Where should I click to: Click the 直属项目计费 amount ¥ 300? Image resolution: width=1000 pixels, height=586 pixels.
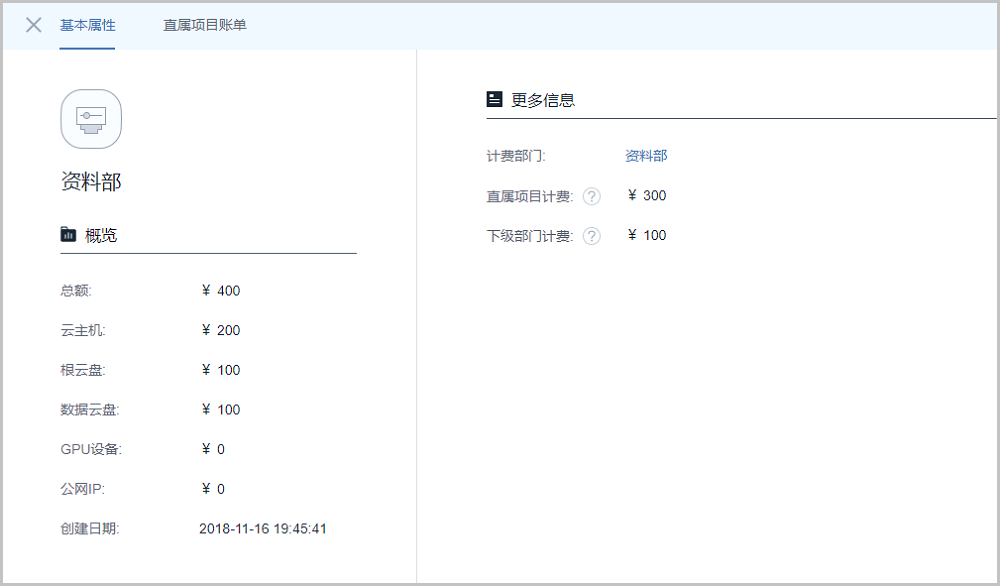(x=647, y=195)
